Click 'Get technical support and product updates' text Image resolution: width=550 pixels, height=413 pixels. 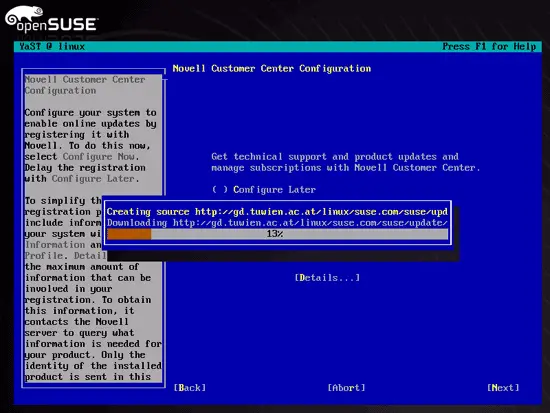(x=335, y=156)
